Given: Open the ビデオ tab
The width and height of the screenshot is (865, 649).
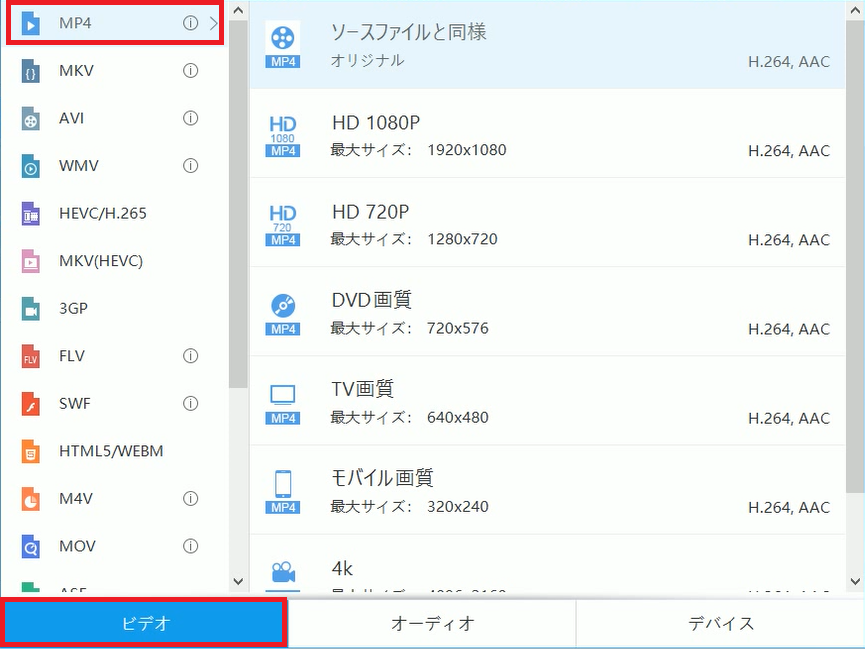Looking at the screenshot, I should pyautogui.click(x=145, y=624).
